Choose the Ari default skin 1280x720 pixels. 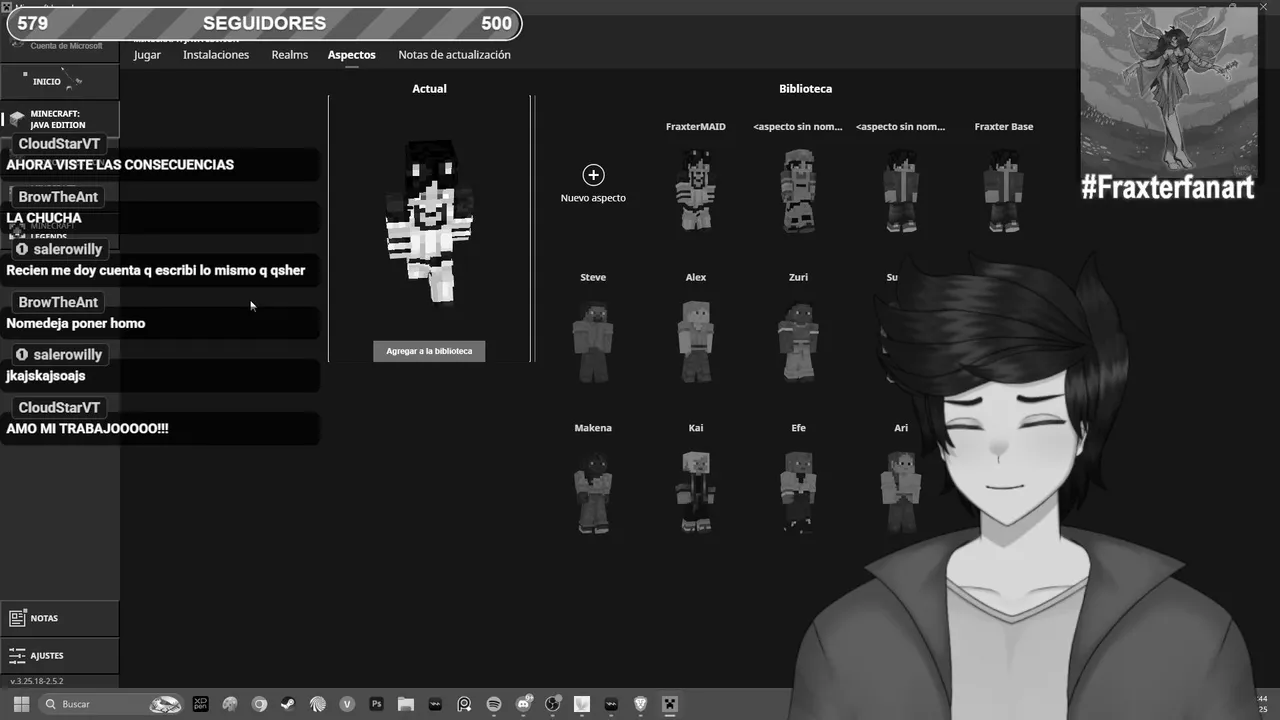pos(901,491)
